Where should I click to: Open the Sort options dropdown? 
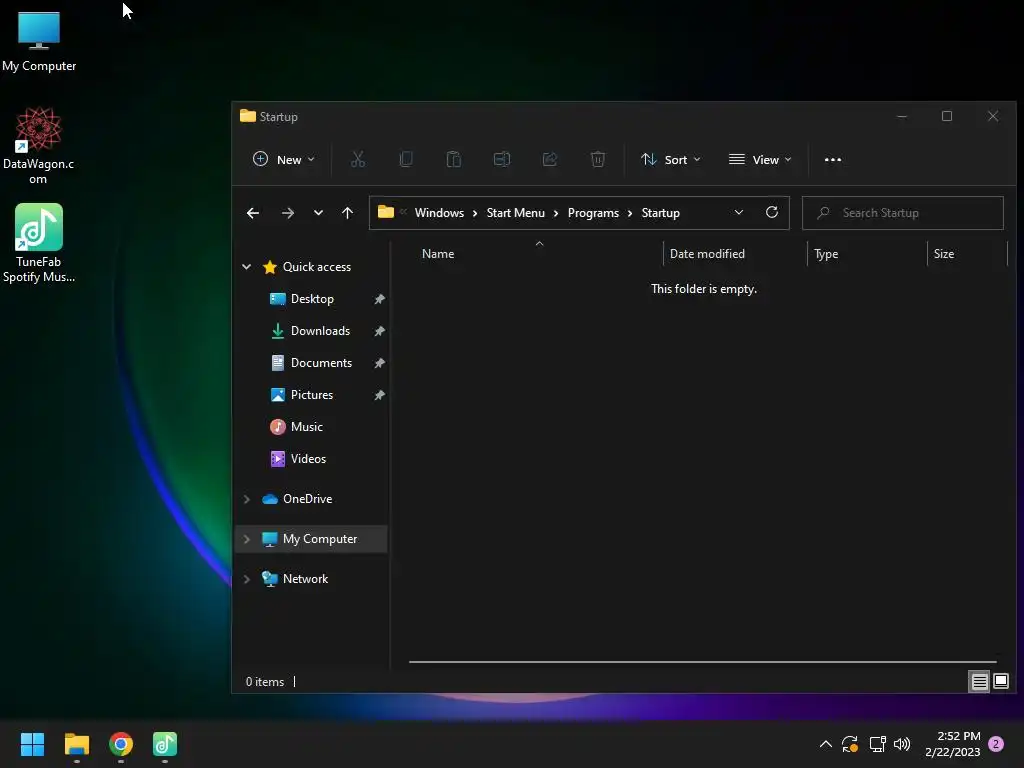click(671, 159)
